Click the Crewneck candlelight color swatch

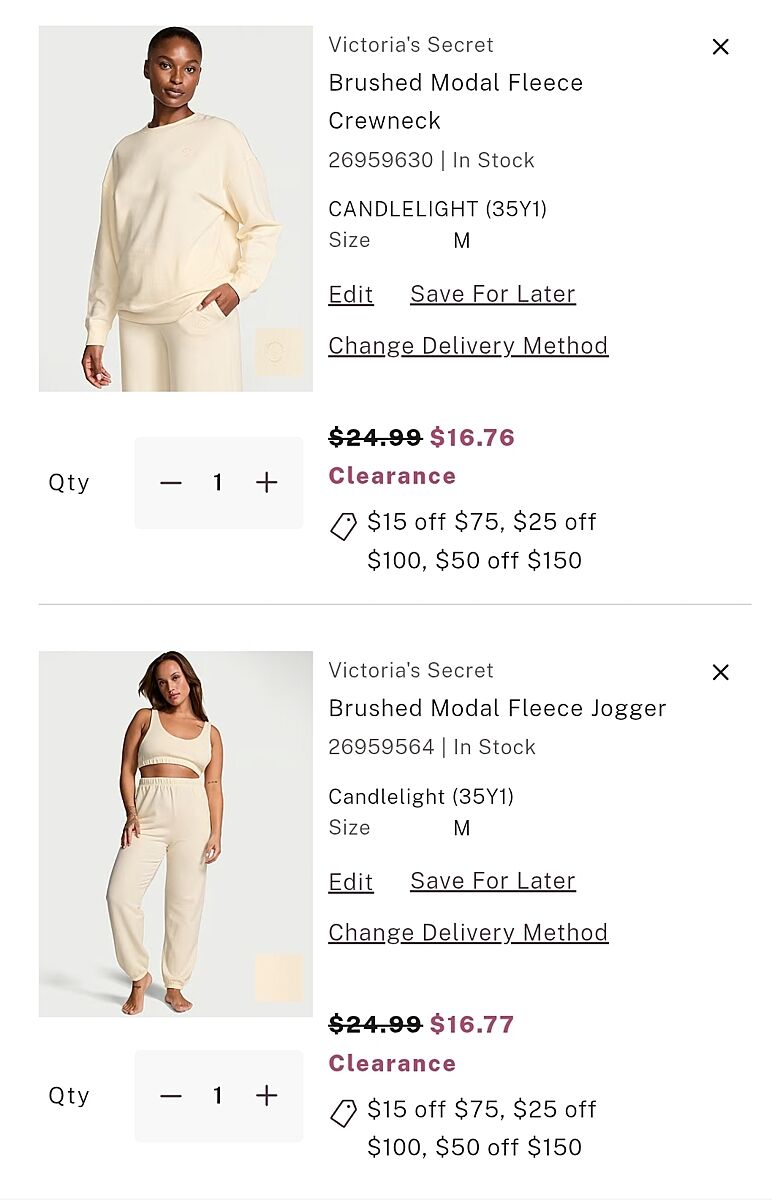click(279, 352)
